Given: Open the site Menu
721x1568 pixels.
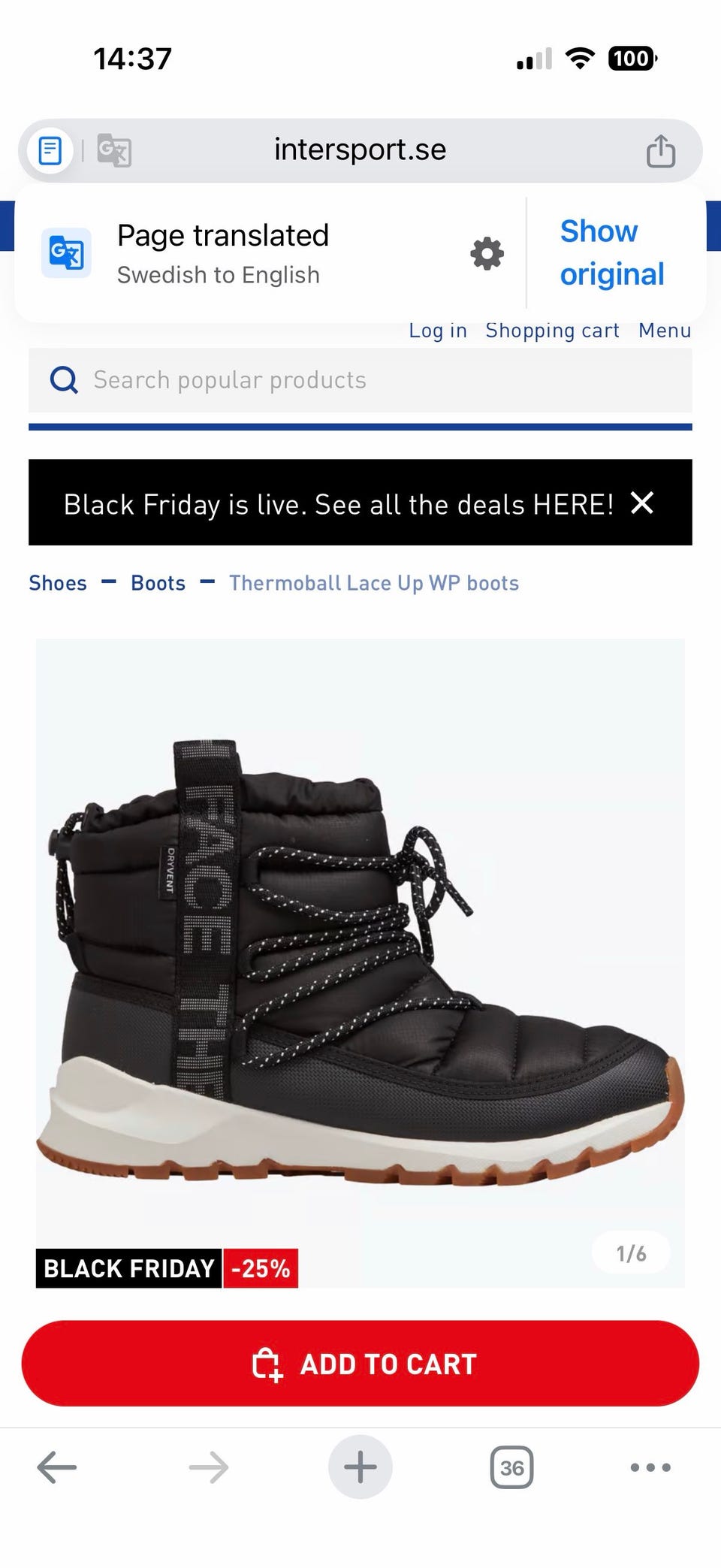Looking at the screenshot, I should click(x=665, y=331).
